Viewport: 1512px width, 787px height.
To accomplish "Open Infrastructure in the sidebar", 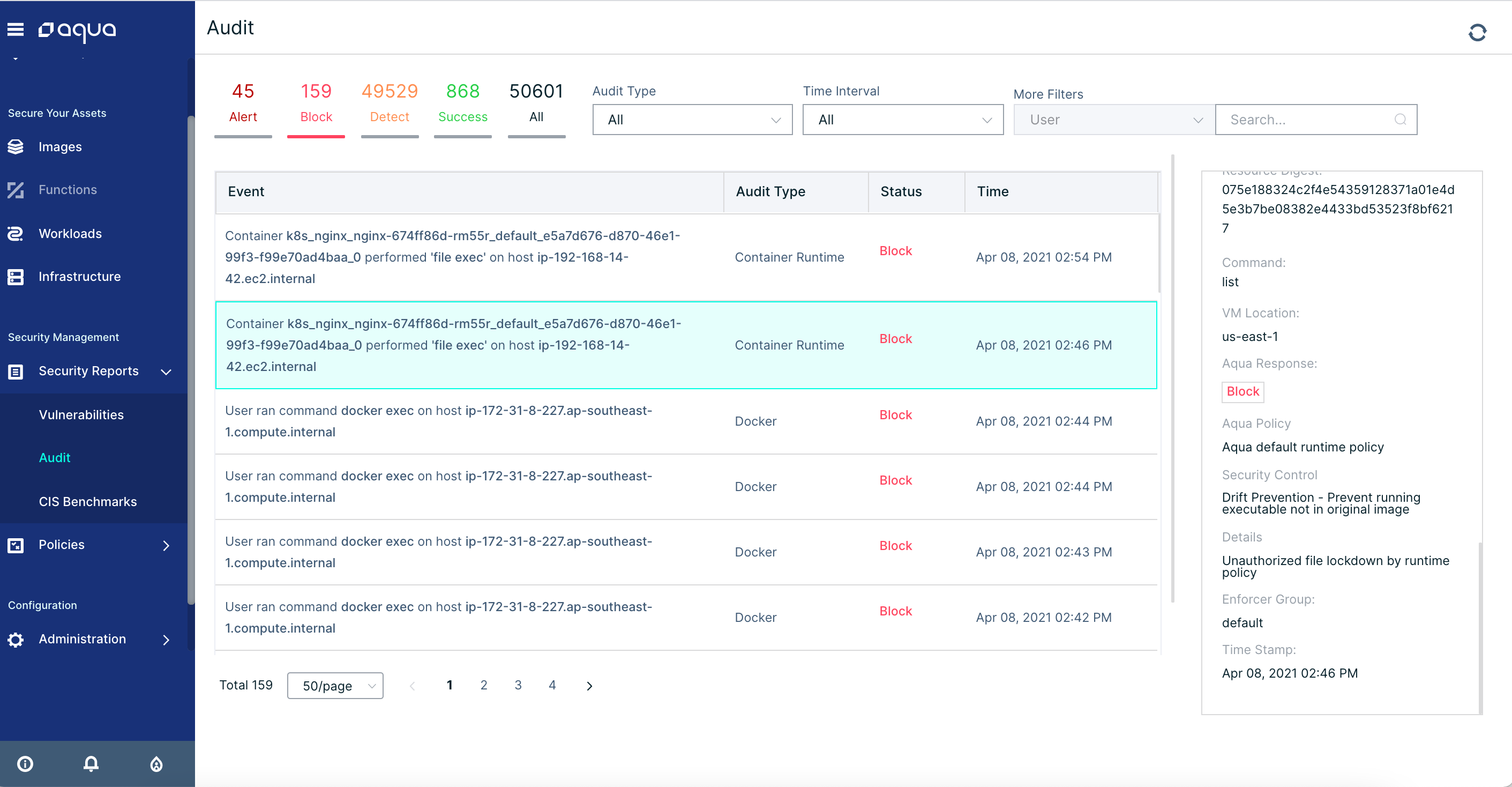I will tap(79, 277).
